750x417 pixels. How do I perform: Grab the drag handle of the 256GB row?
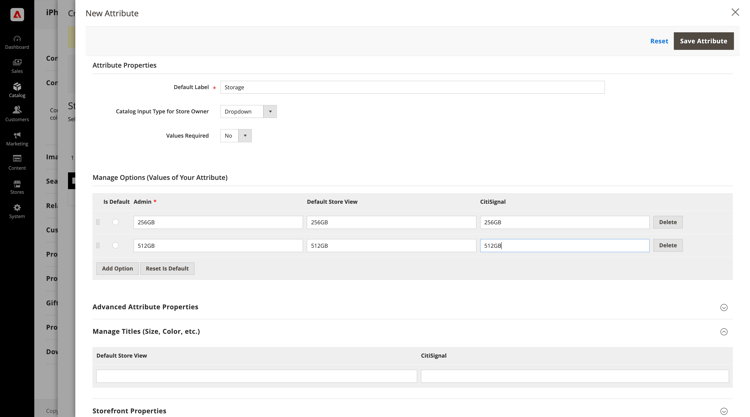(x=98, y=222)
